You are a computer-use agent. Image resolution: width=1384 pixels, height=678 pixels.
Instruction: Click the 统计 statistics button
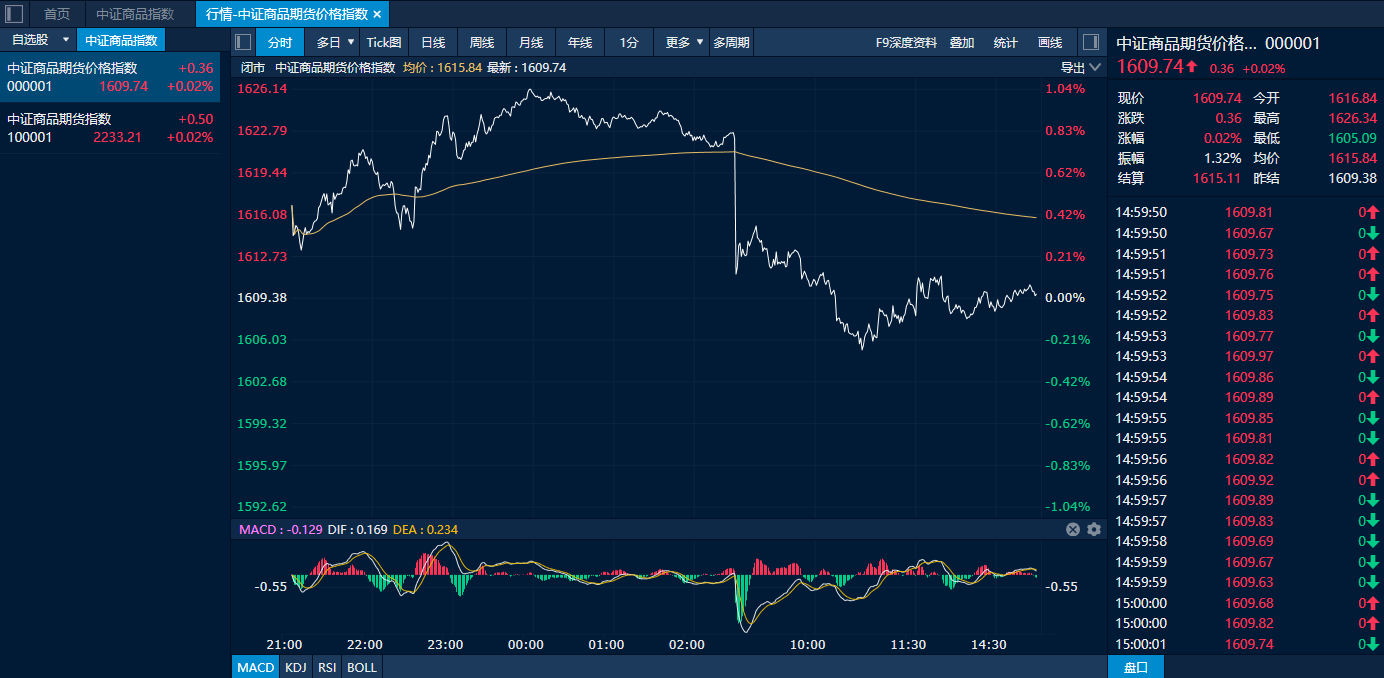(1006, 42)
